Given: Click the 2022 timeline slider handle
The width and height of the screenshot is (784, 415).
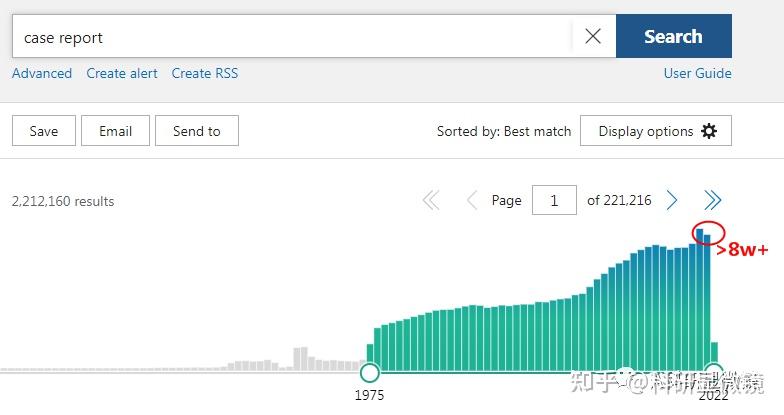Looking at the screenshot, I should 713,371.
